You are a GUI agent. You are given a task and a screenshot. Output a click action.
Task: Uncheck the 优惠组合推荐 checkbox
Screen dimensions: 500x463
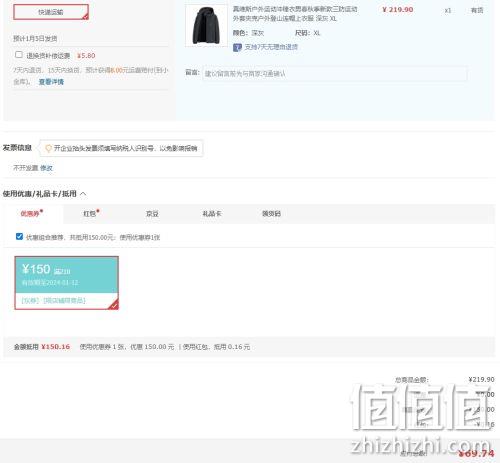pyautogui.click(x=19, y=236)
